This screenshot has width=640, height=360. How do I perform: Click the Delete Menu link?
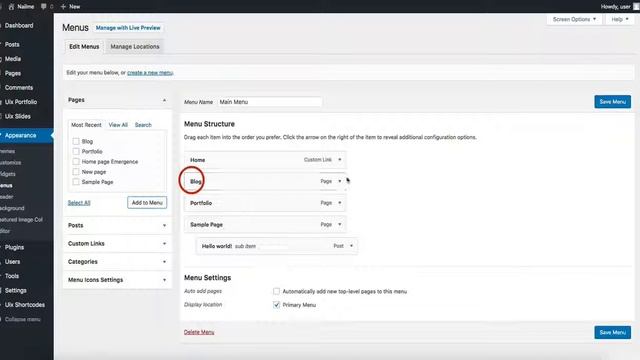pos(199,332)
